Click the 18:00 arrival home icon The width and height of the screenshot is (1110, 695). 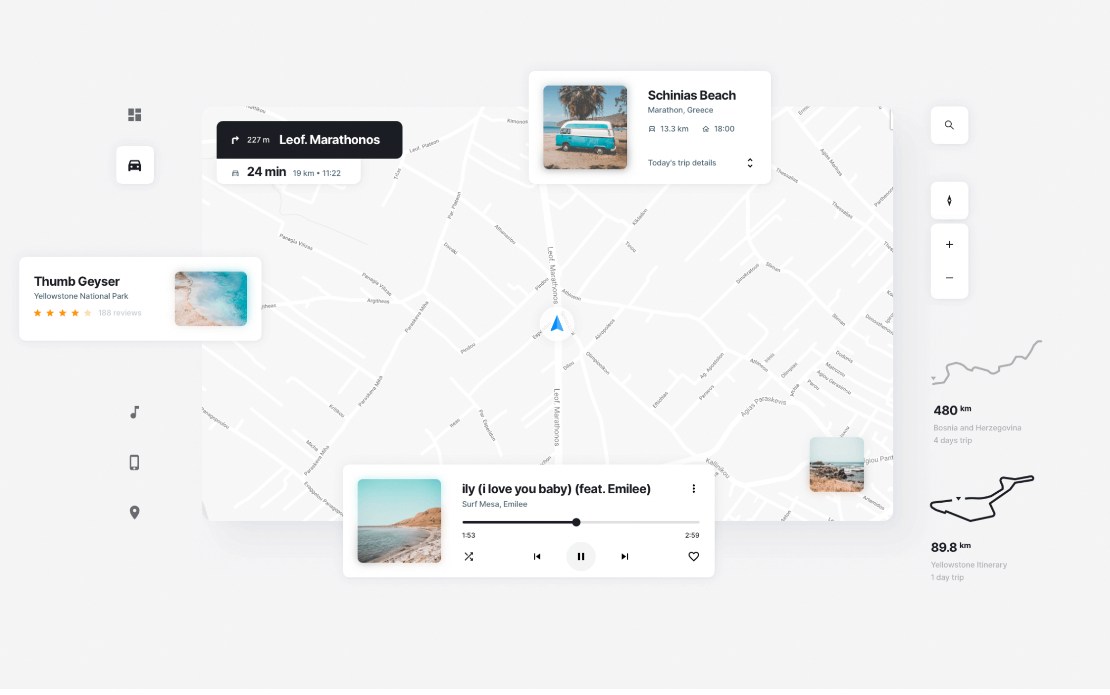tap(706, 129)
